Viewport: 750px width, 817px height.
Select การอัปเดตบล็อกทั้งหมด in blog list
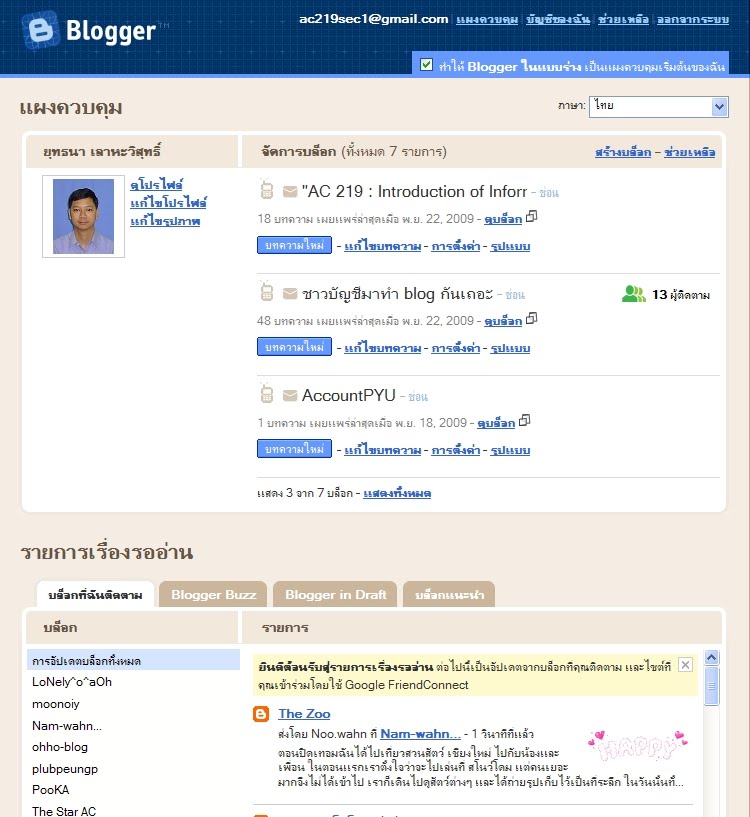pyautogui.click(x=133, y=660)
